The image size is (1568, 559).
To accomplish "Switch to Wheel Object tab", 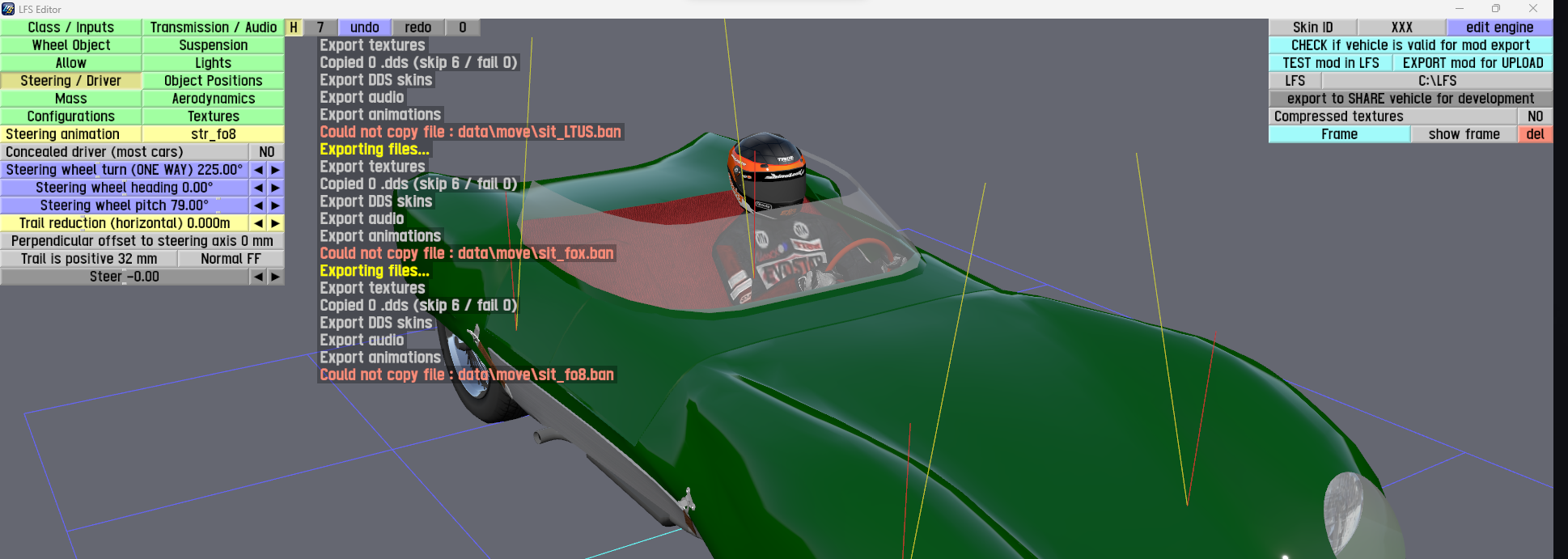I will click(x=71, y=45).
